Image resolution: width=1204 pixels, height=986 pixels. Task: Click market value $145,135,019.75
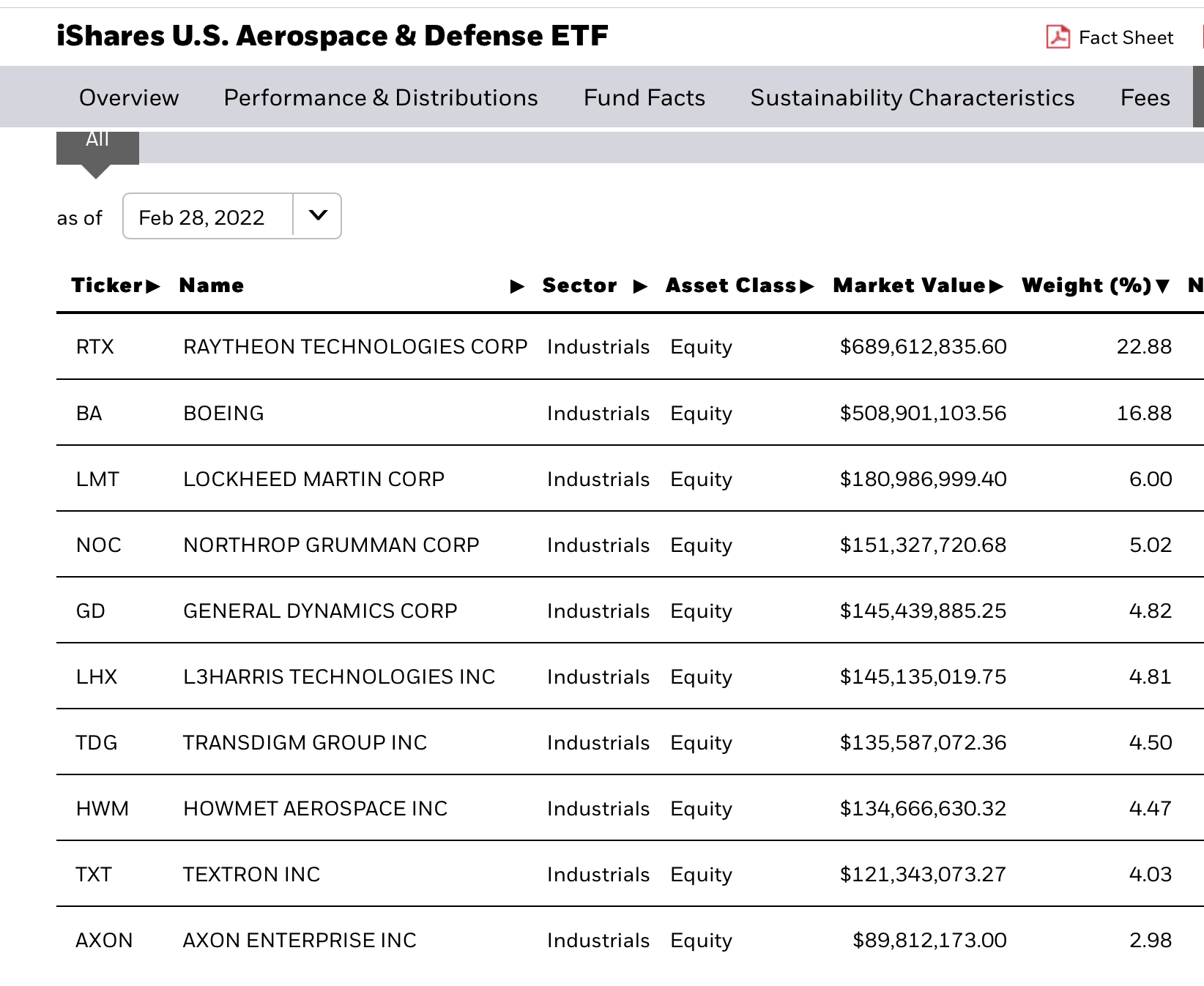[x=923, y=676]
